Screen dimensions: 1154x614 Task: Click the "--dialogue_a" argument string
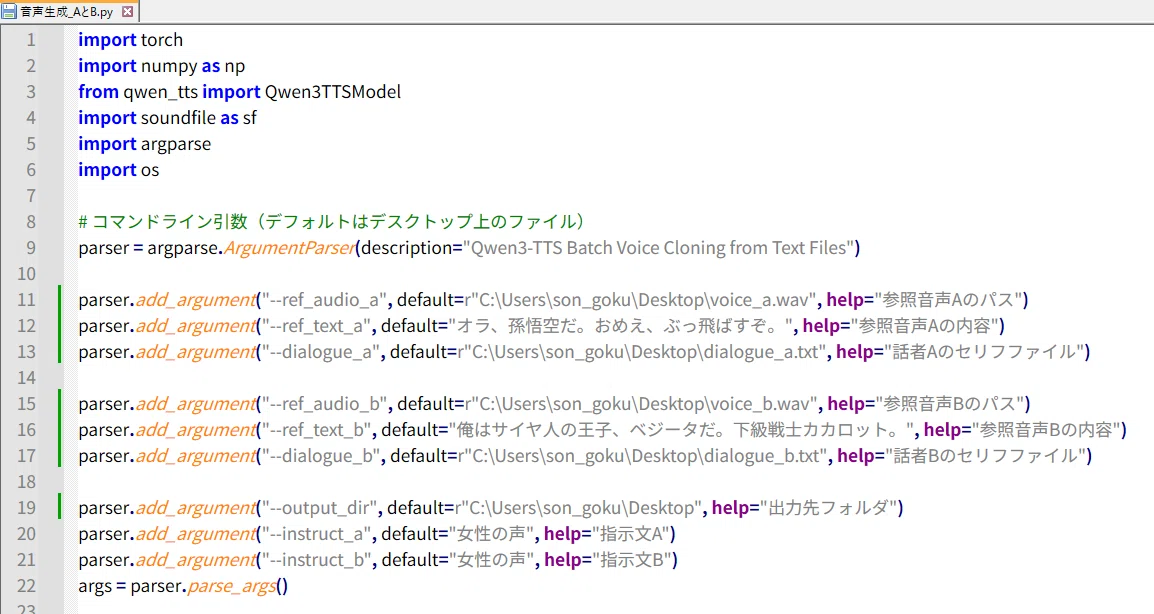coord(320,352)
